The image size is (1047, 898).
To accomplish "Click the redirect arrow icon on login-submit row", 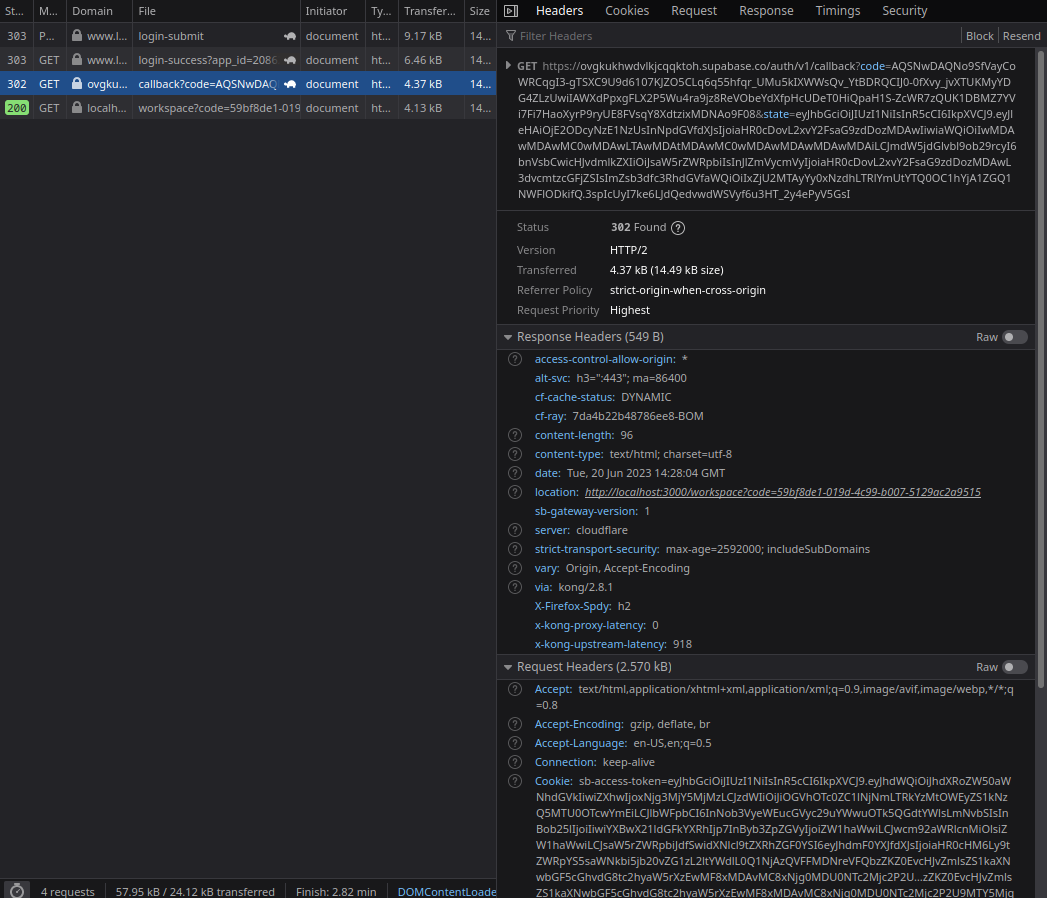I will [290, 35].
